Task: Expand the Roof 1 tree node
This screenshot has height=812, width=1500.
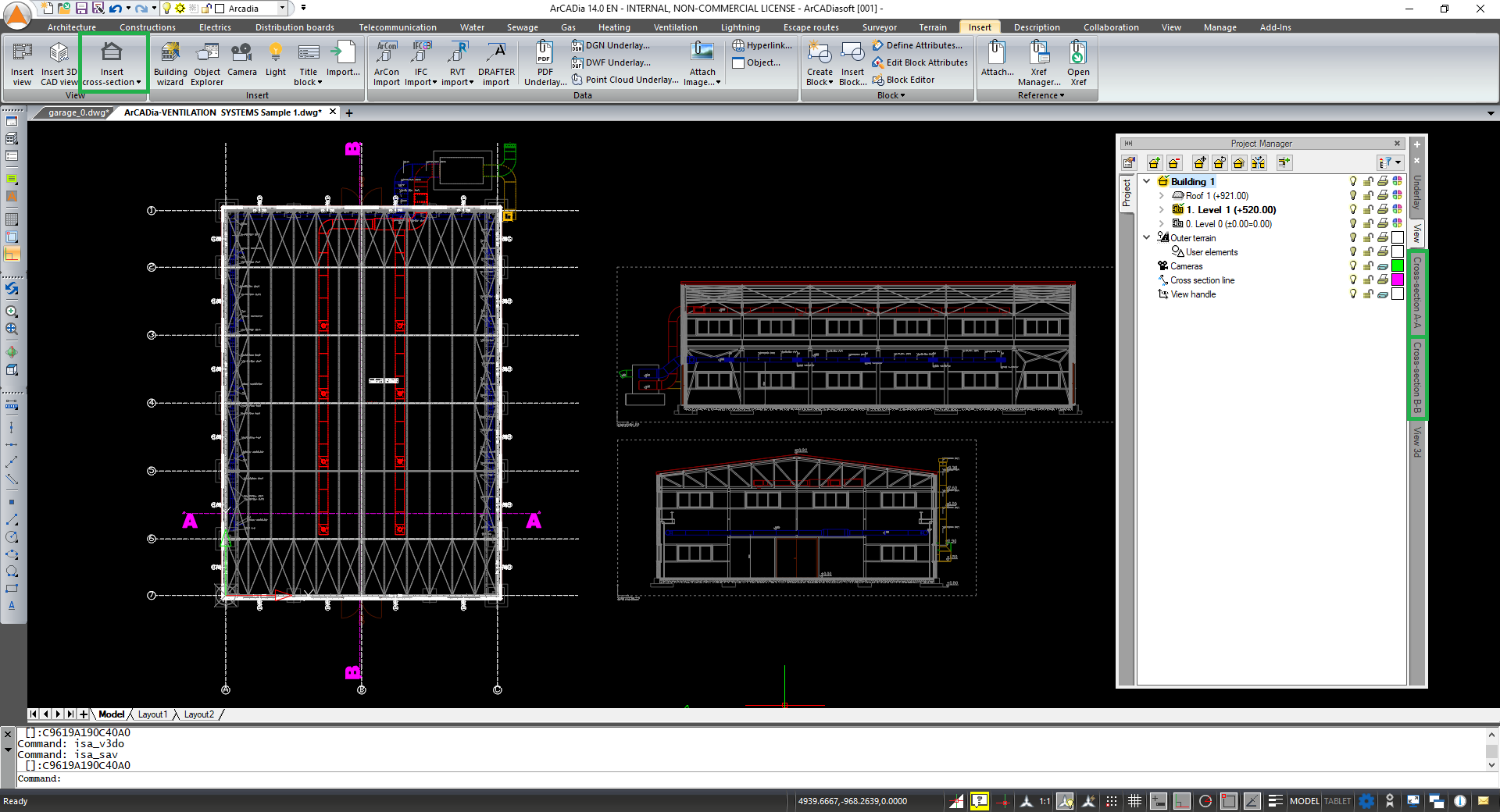Action: 1161,196
